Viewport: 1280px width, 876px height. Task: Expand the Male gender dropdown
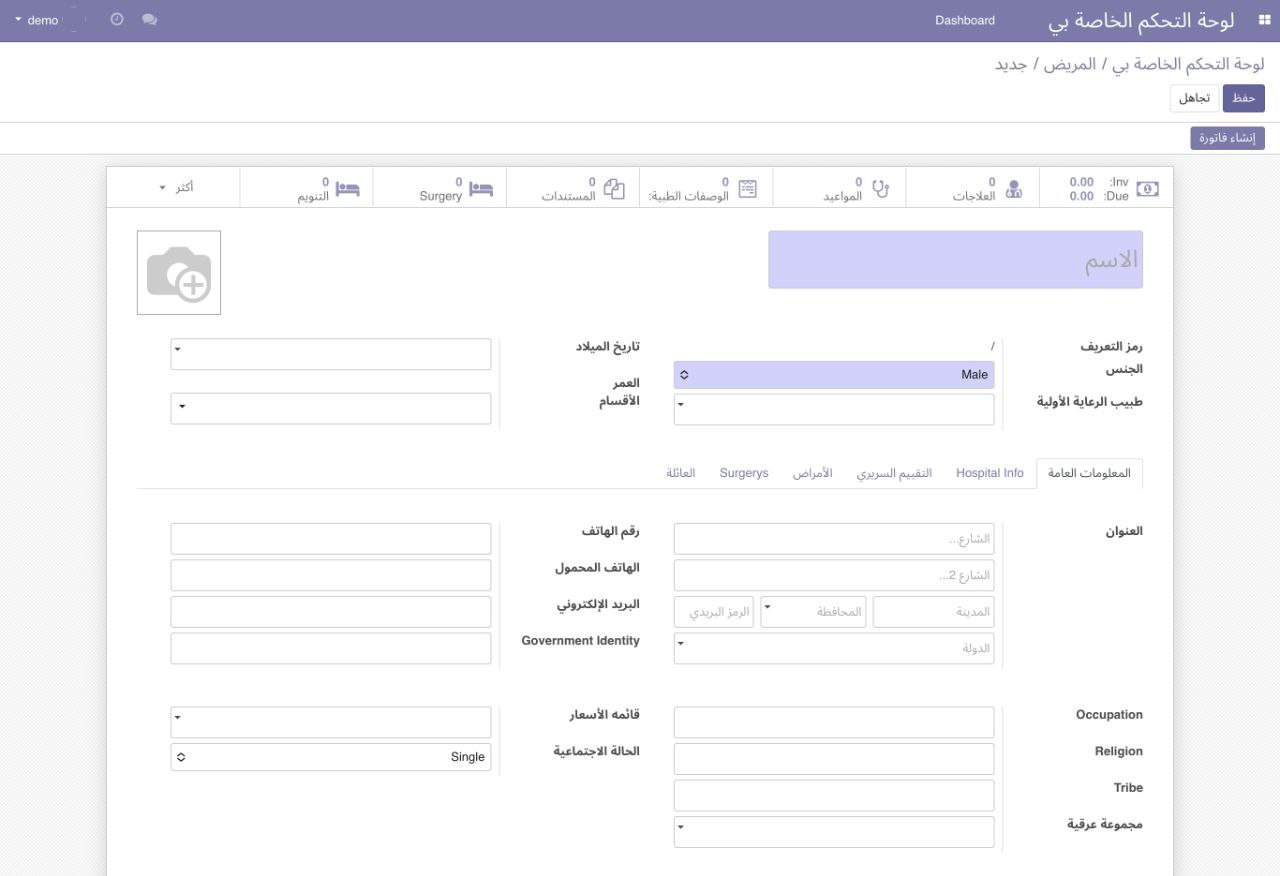point(833,375)
